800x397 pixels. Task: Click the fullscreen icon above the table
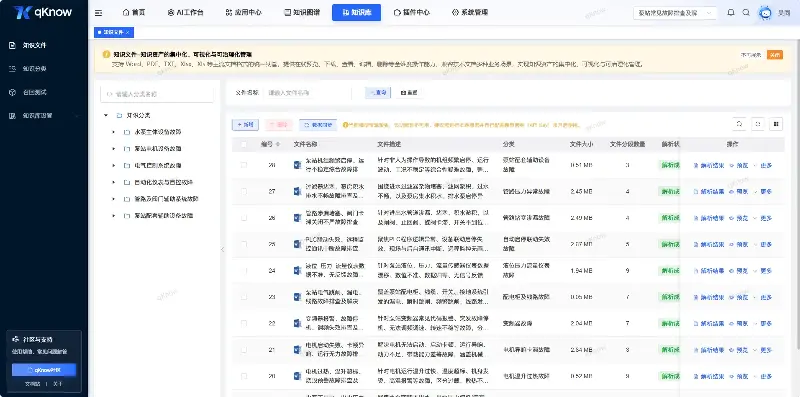[x=758, y=124]
